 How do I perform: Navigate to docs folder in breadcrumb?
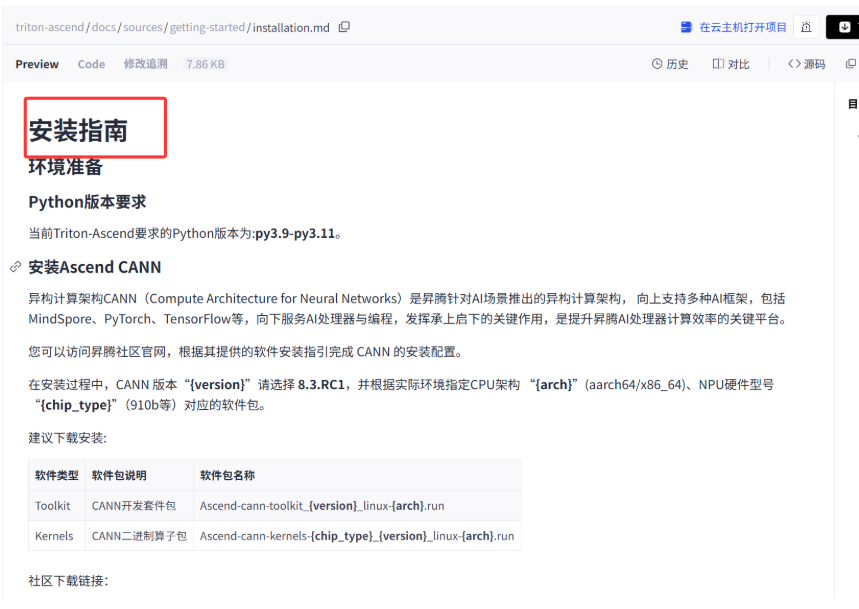(x=104, y=27)
